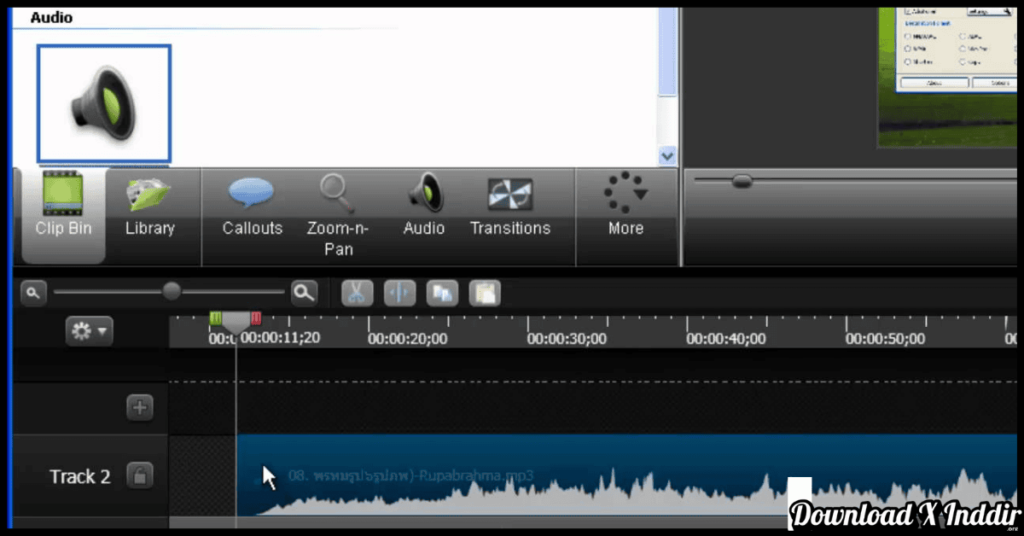Click the green selection start marker
This screenshot has height=536, width=1024.
(x=216, y=319)
